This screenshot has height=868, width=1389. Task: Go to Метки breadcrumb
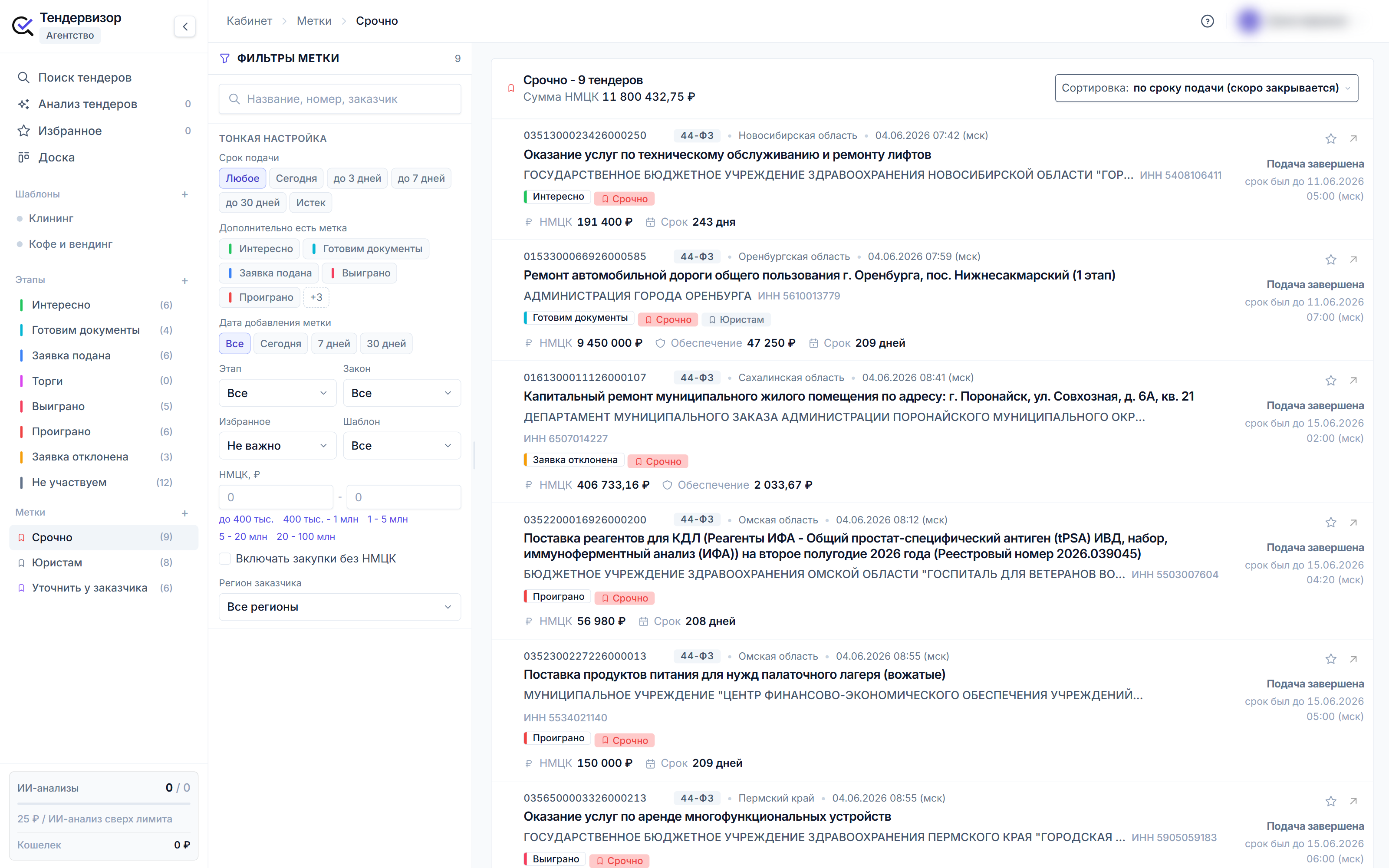(314, 21)
